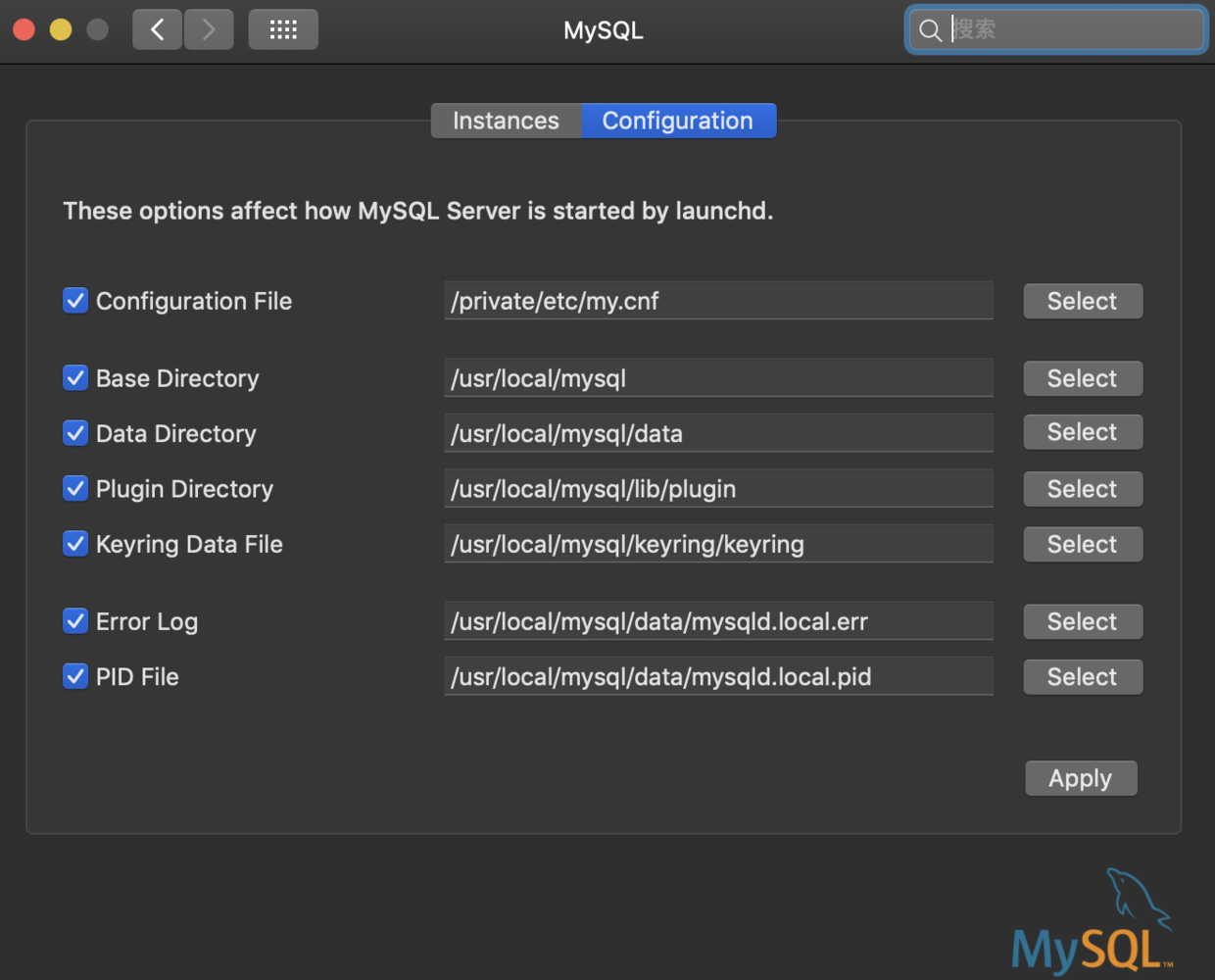Viewport: 1215px width, 980px height.
Task: Click Select for Keyring Data File
Action: click(1083, 544)
